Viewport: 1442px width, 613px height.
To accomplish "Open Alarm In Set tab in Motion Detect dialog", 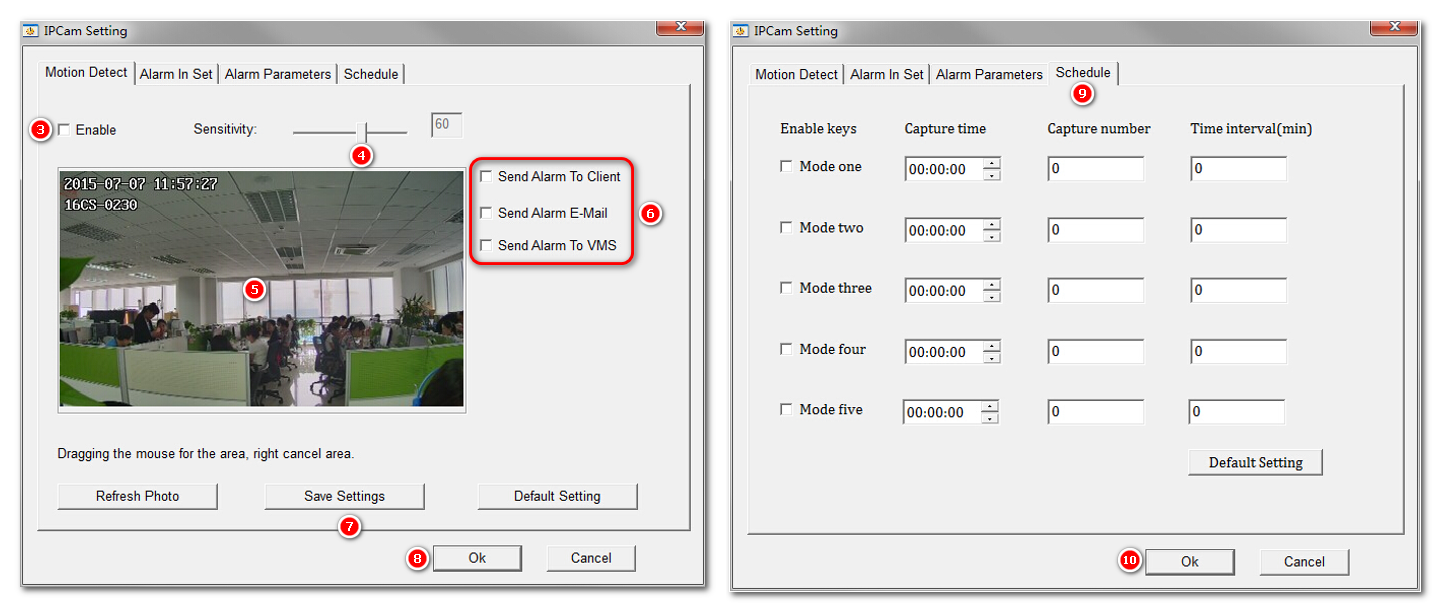I will [x=176, y=74].
